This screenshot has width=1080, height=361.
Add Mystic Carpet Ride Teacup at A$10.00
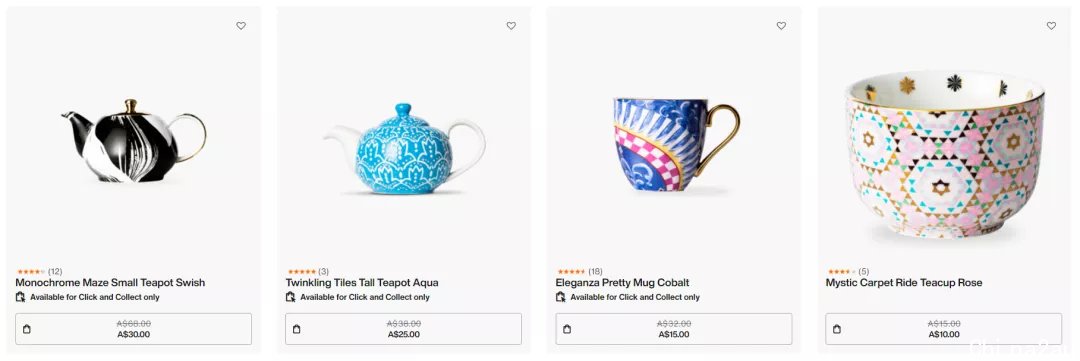point(944,329)
